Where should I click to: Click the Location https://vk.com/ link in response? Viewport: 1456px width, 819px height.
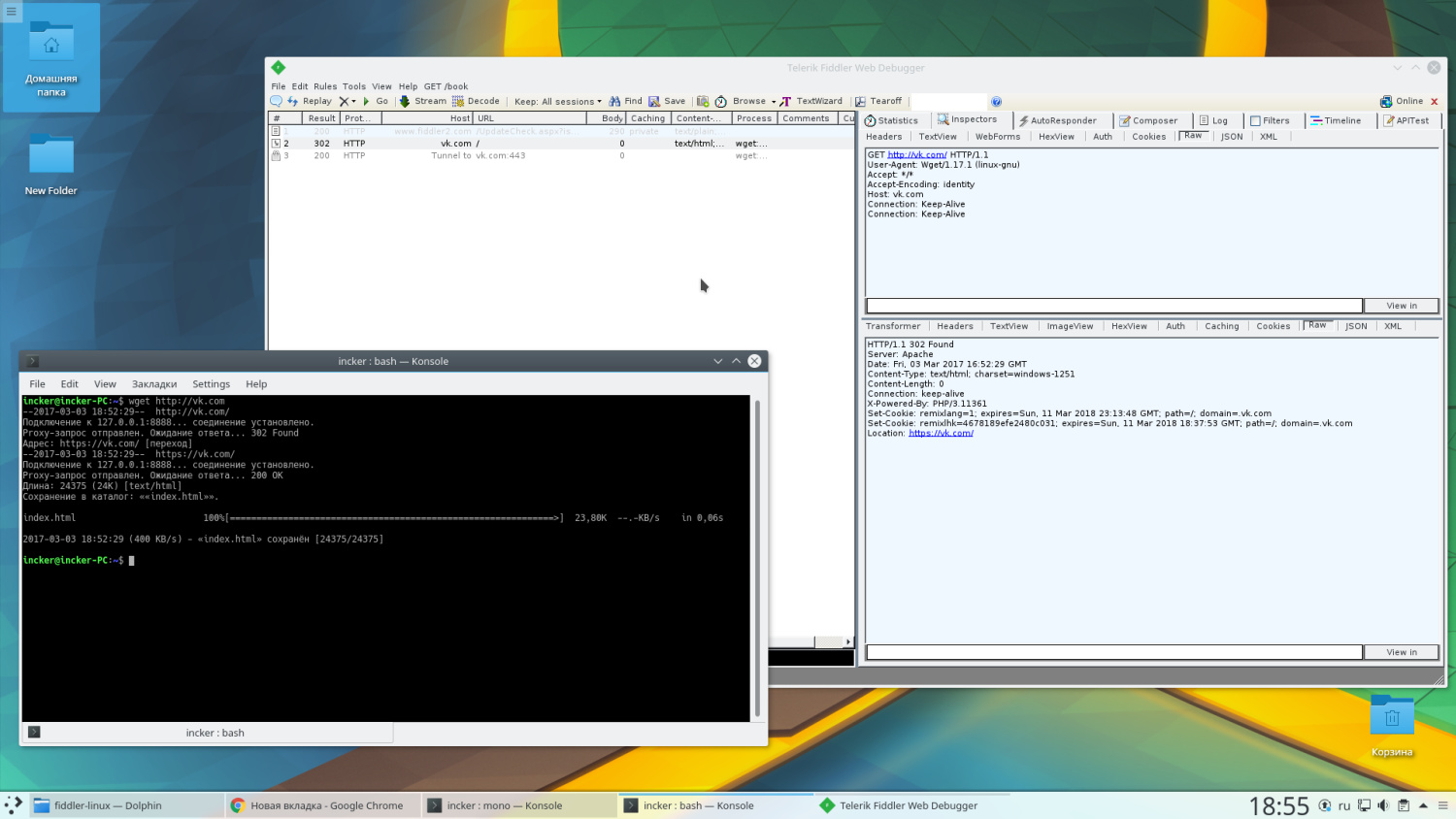(x=941, y=433)
